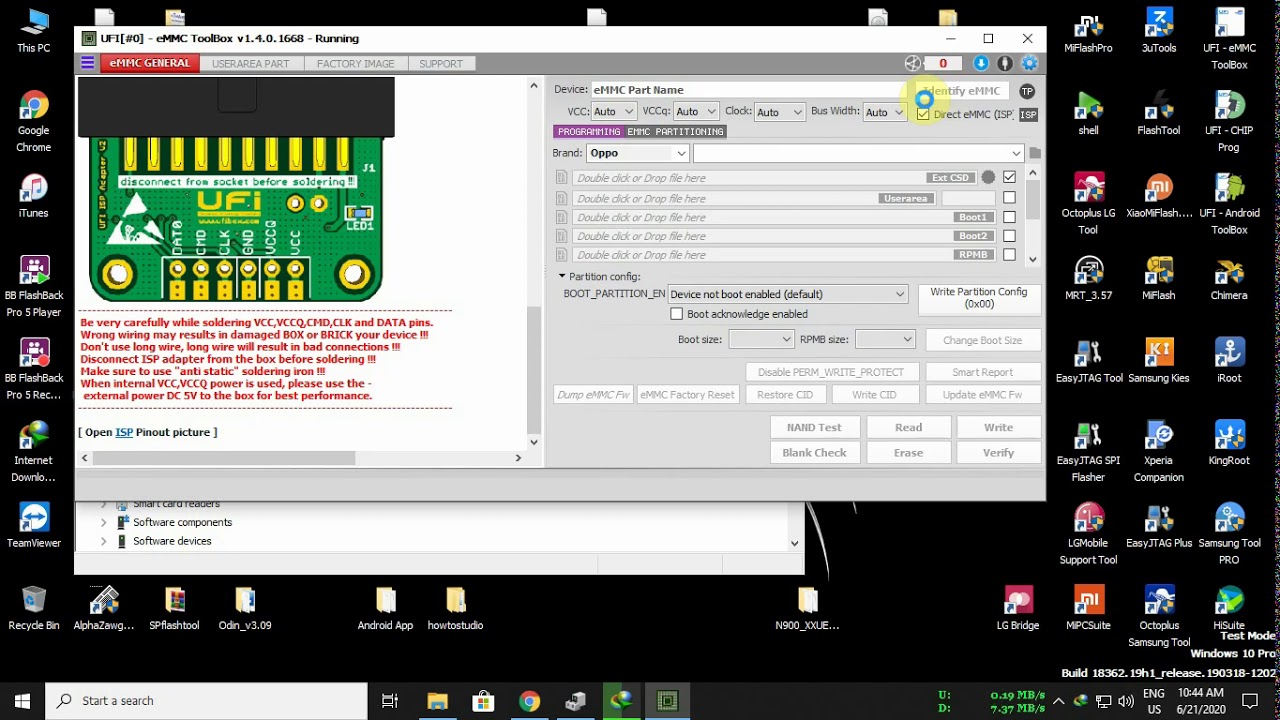Click the Write Partition Config button
The width and height of the screenshot is (1280, 720).
tap(978, 298)
